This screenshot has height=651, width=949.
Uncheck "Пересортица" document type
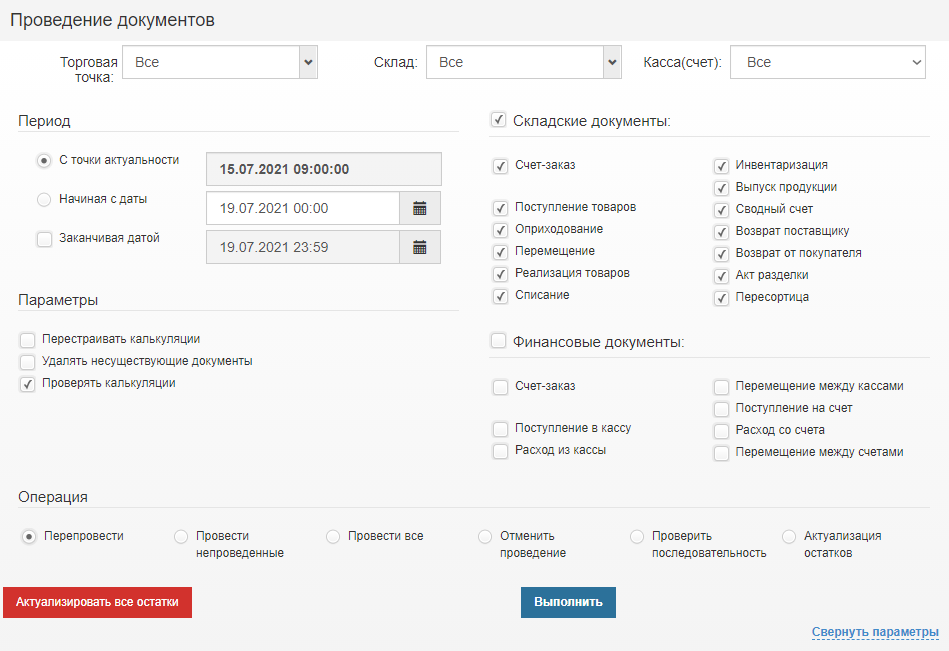[x=721, y=297]
